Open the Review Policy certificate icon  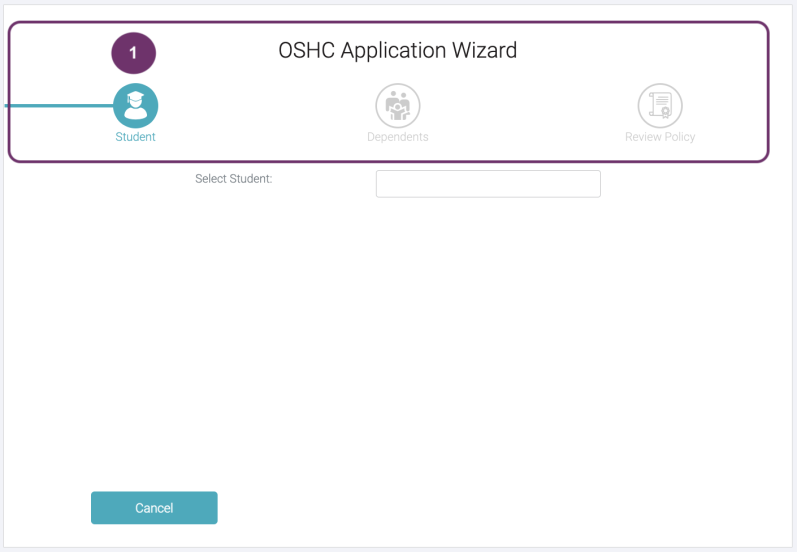pyautogui.click(x=660, y=105)
